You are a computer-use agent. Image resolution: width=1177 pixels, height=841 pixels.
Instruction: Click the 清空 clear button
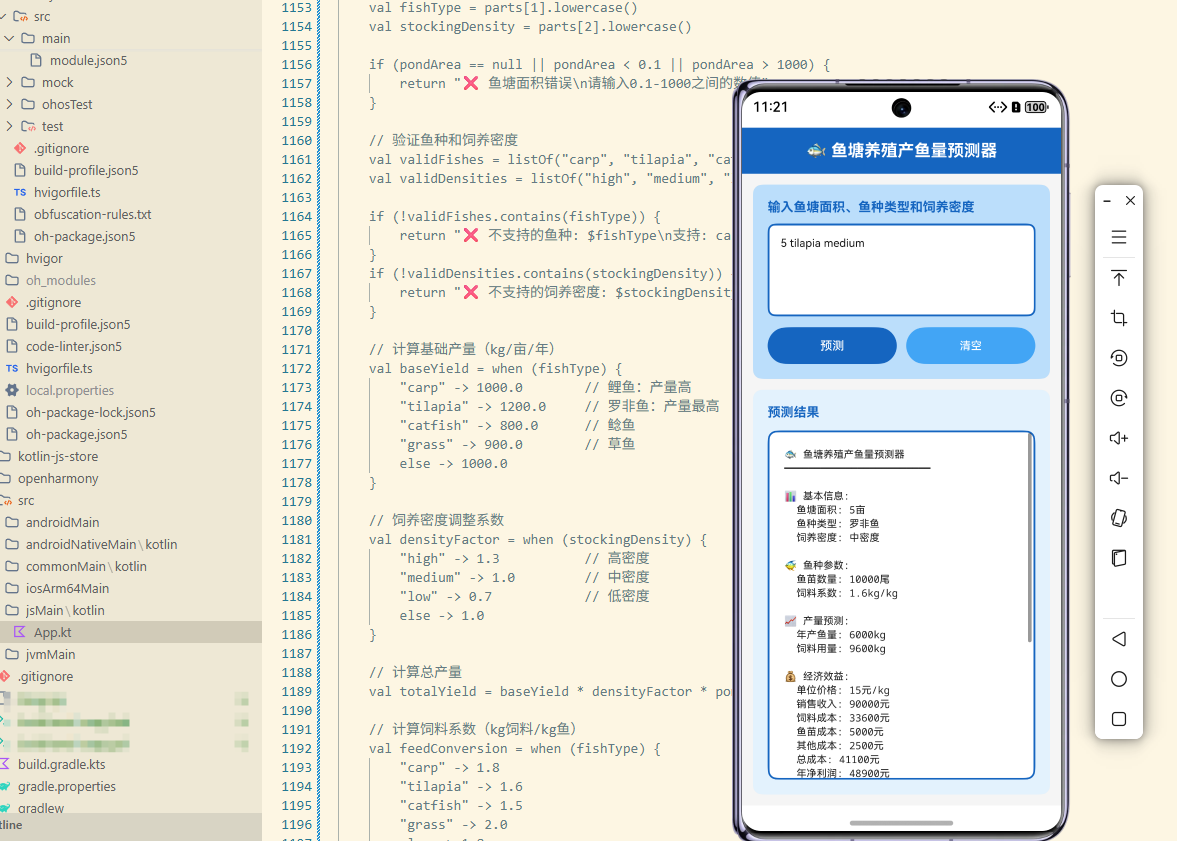coord(970,345)
